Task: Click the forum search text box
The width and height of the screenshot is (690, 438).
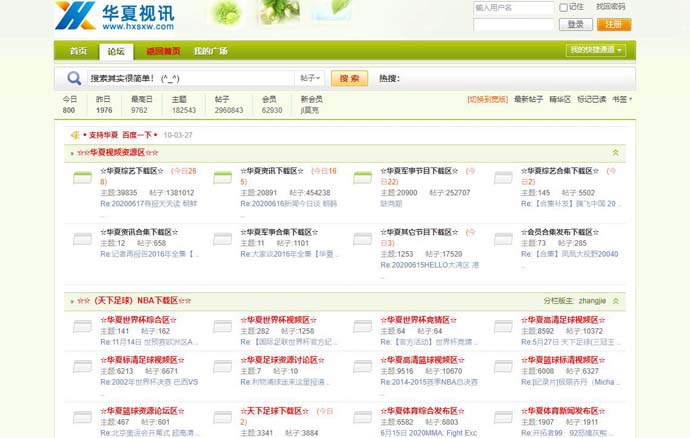Action: click(190, 78)
